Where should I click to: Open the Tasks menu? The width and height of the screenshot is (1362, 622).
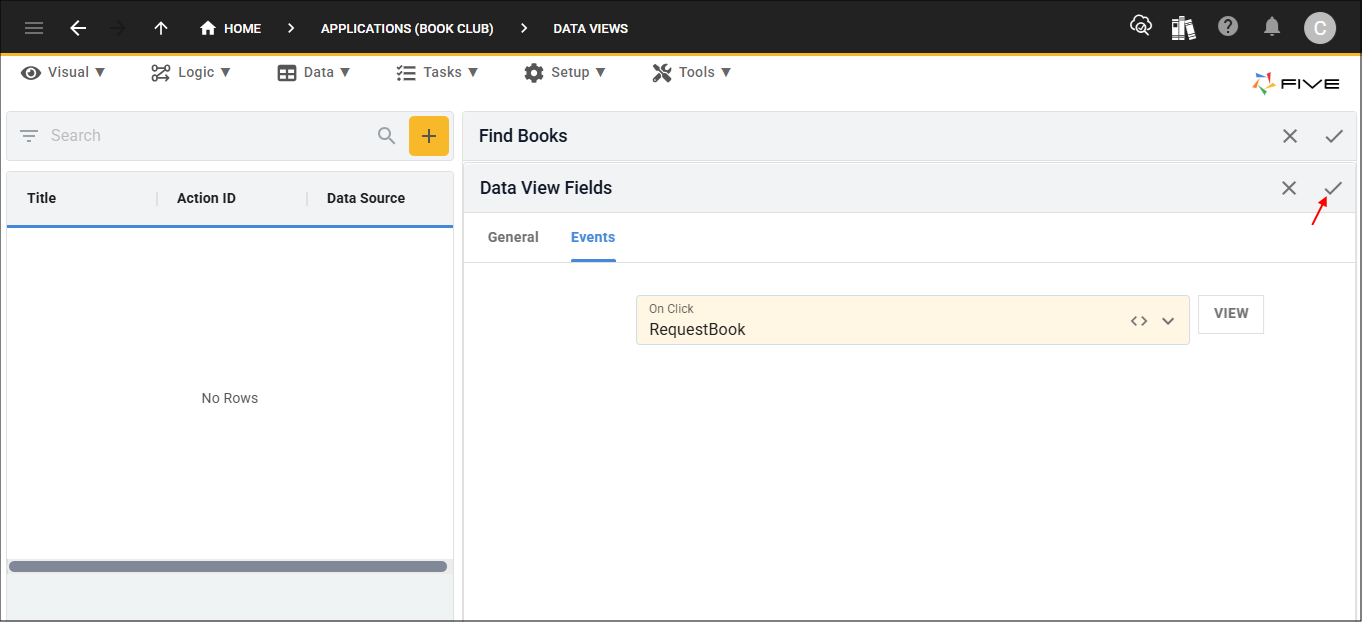tap(437, 72)
